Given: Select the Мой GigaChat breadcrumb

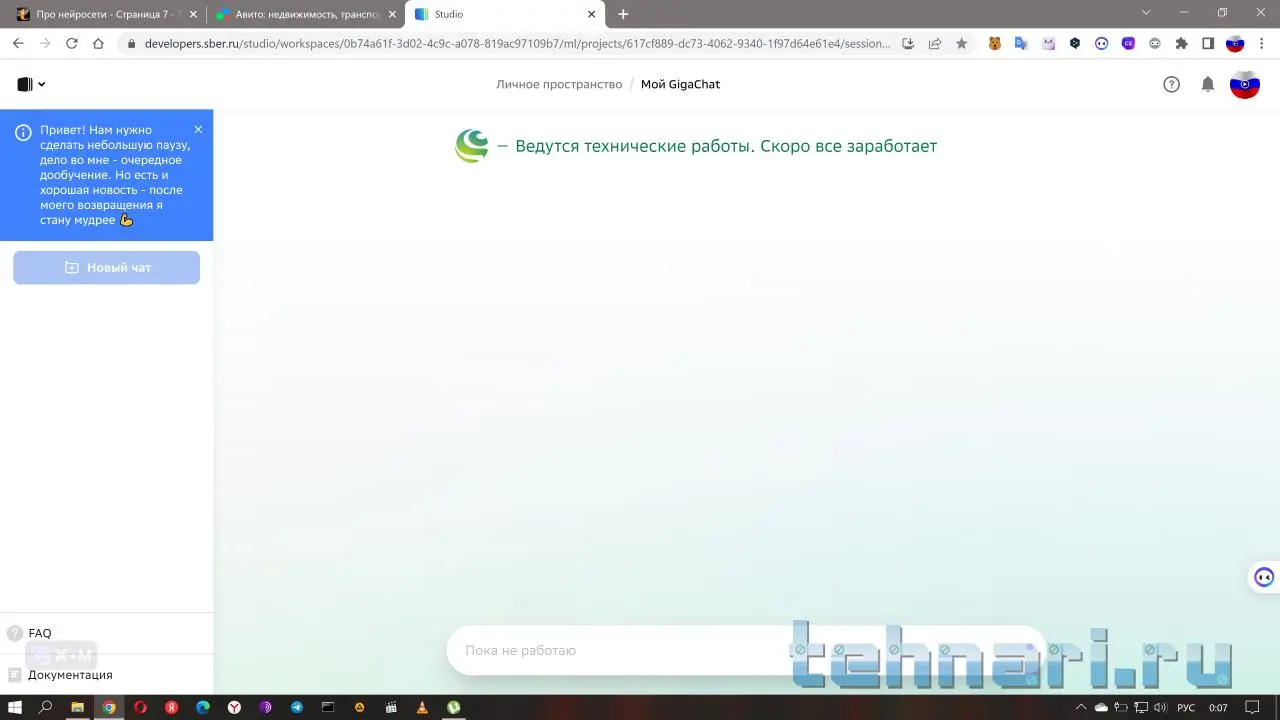Looking at the screenshot, I should [x=680, y=84].
